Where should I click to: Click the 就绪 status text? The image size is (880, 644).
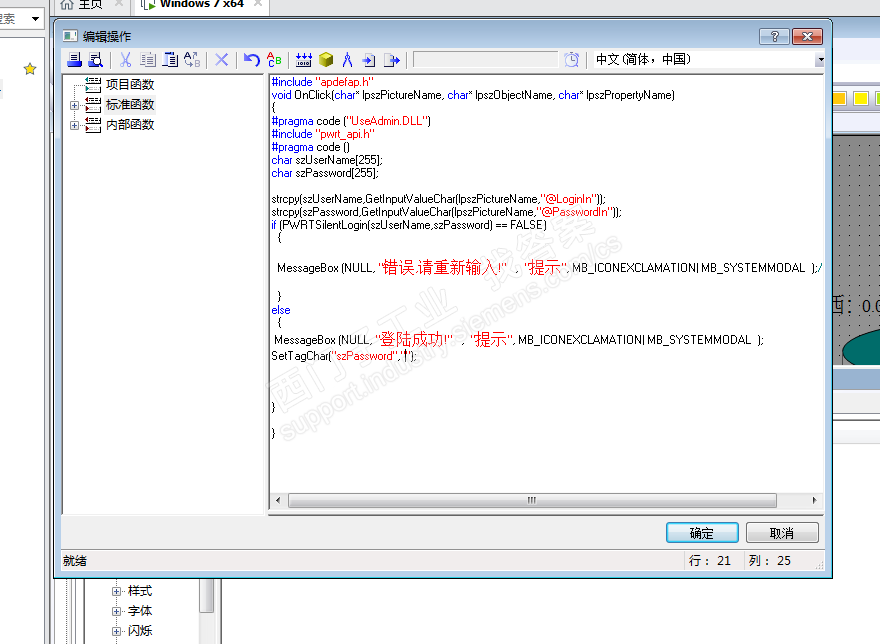(x=75, y=561)
